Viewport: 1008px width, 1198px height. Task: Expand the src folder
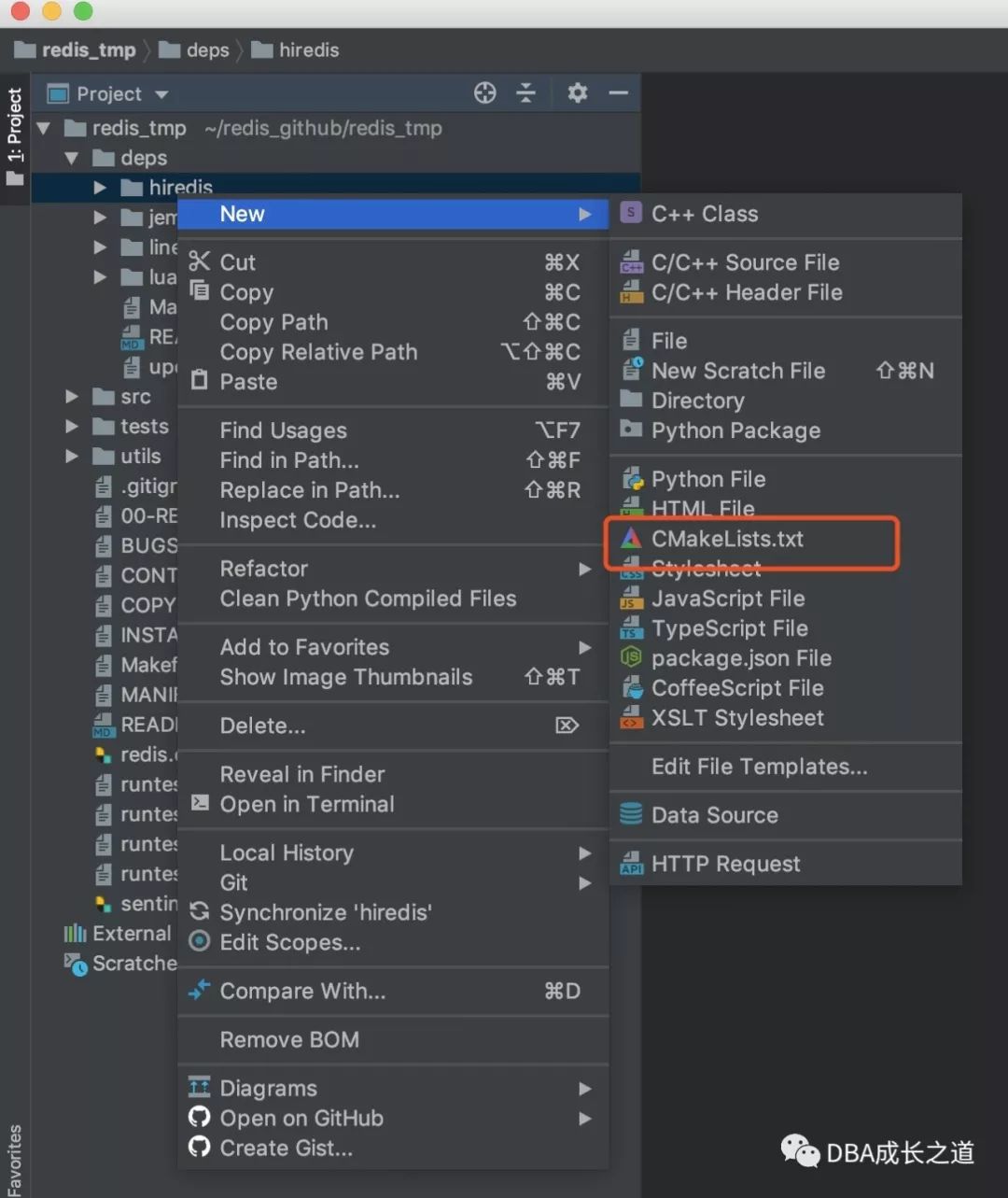72,397
